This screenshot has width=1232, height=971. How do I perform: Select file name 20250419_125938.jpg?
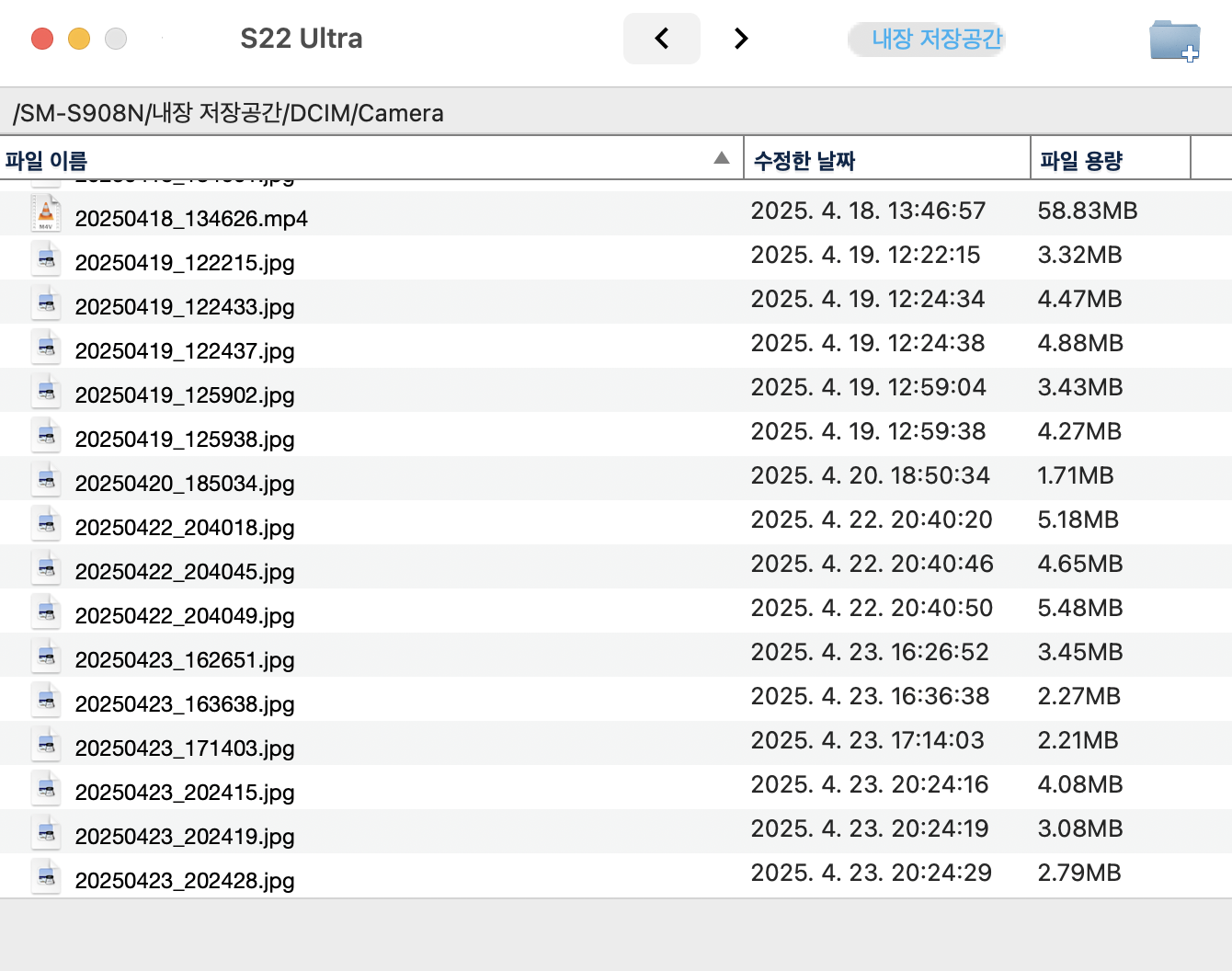pos(185,440)
